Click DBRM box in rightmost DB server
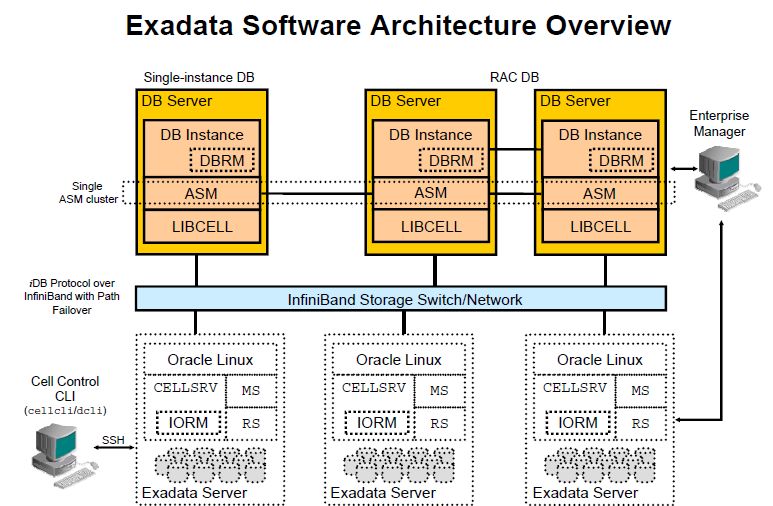The image size is (773, 506). [621, 161]
